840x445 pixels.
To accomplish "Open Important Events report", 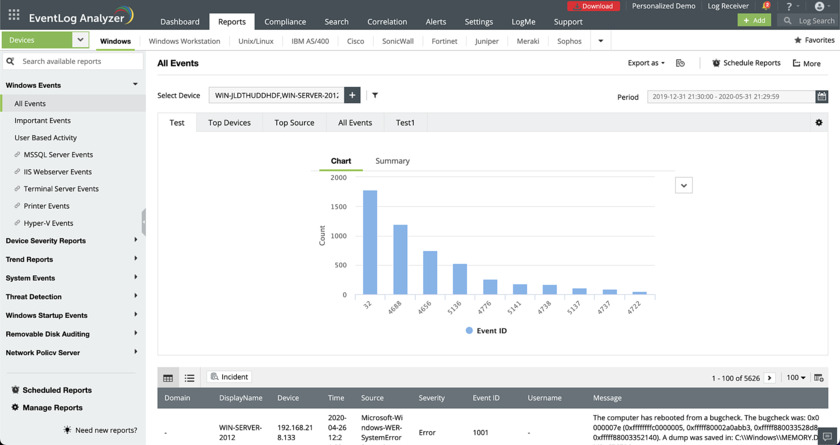I will 42,120.
